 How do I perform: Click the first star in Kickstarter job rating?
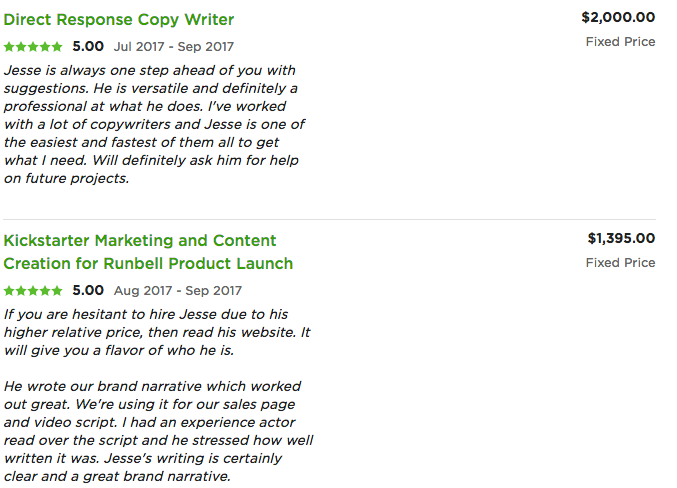pyautogui.click(x=9, y=291)
